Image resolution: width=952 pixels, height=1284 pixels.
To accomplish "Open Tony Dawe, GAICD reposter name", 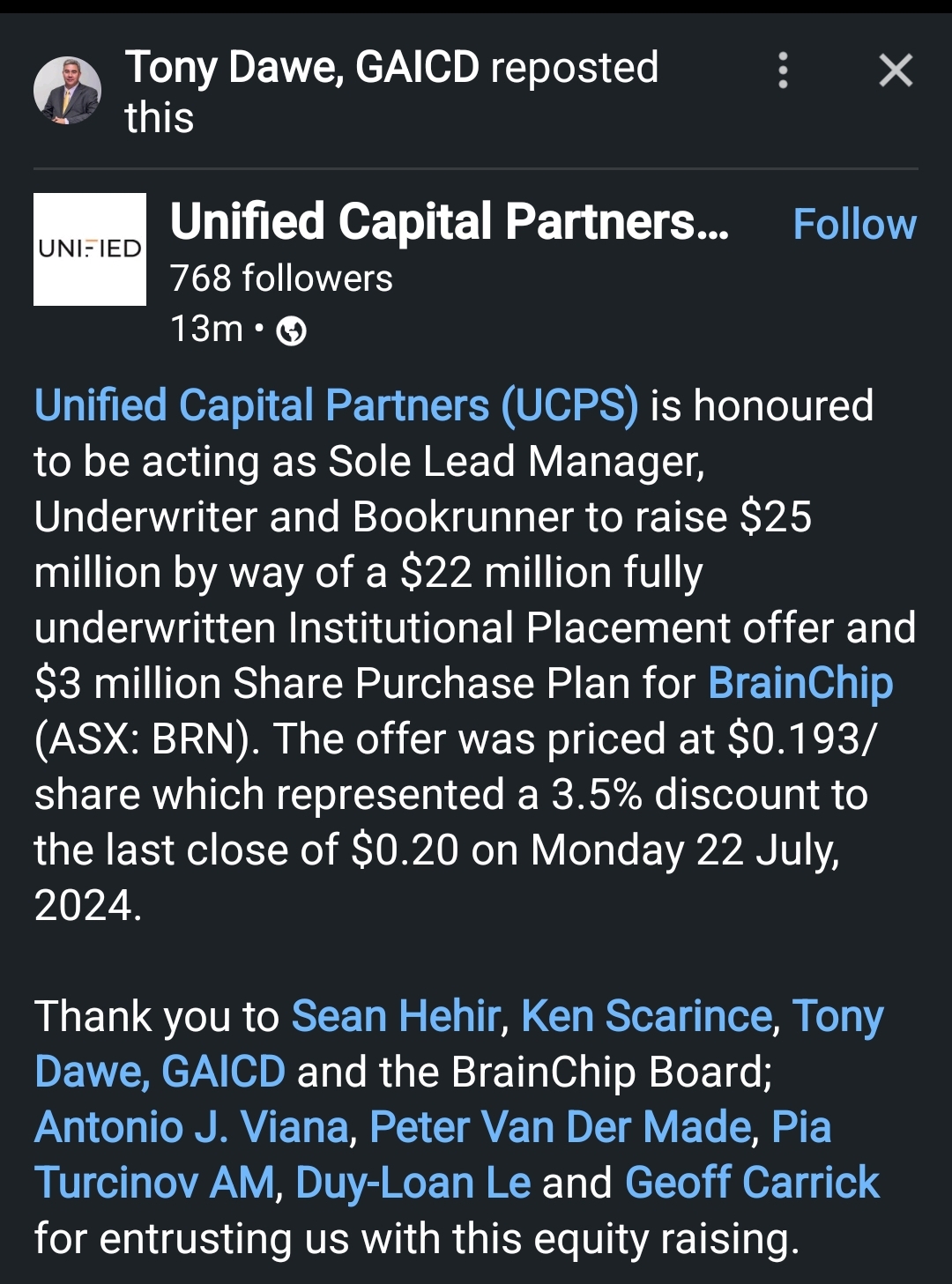I will [x=302, y=68].
